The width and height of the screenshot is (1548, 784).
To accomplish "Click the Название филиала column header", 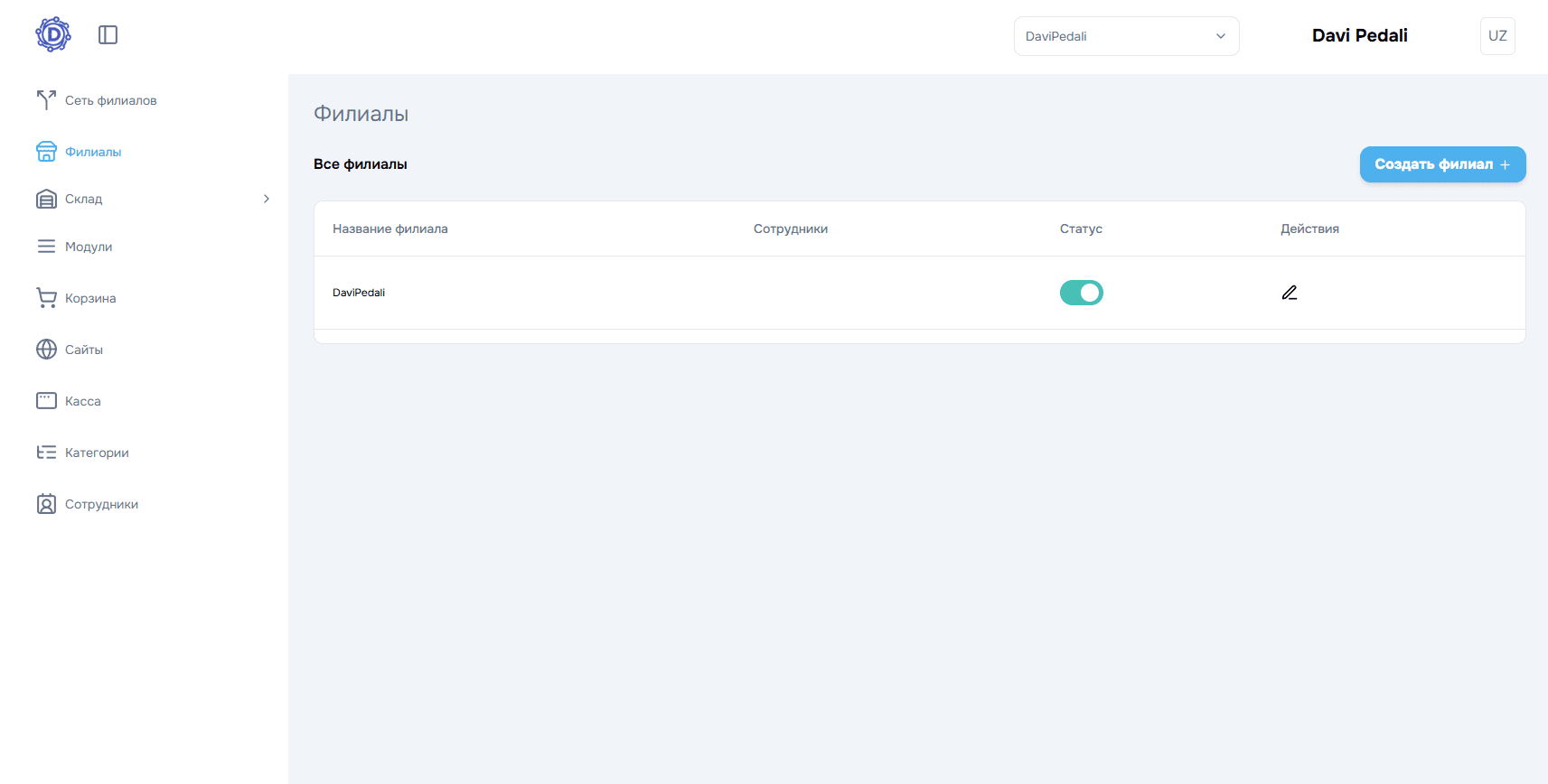I will pyautogui.click(x=390, y=229).
